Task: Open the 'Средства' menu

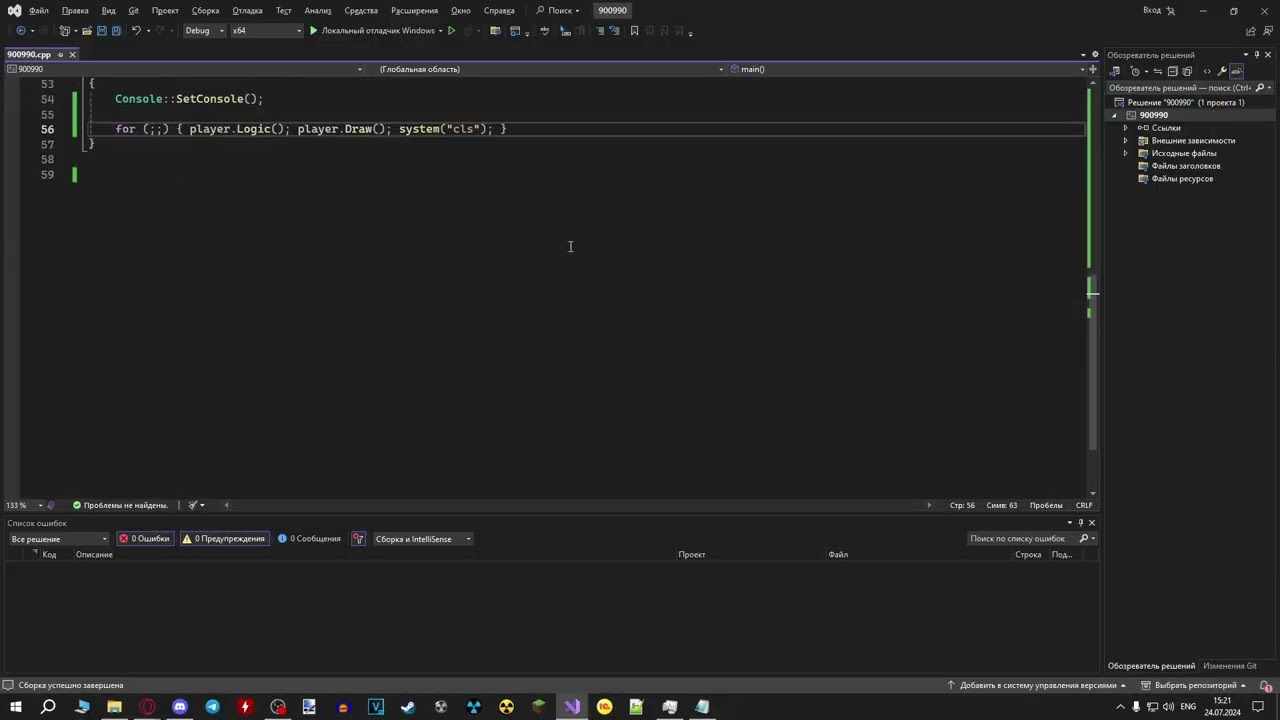Action: (361, 10)
